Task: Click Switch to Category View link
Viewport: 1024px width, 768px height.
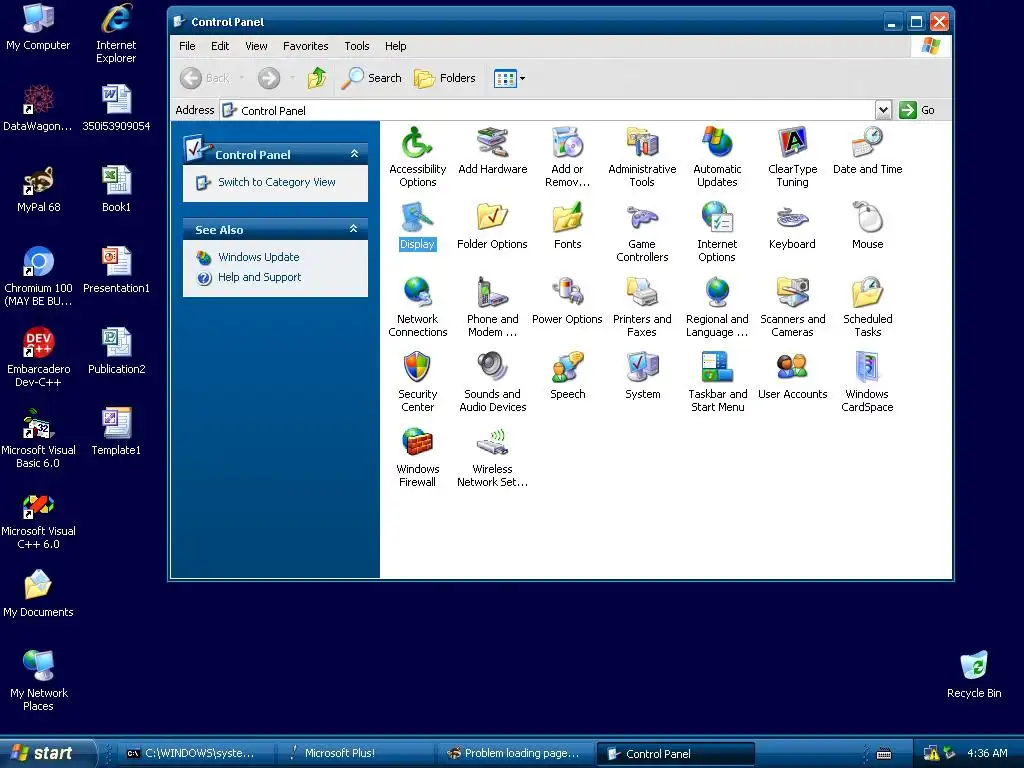Action: [x=276, y=182]
